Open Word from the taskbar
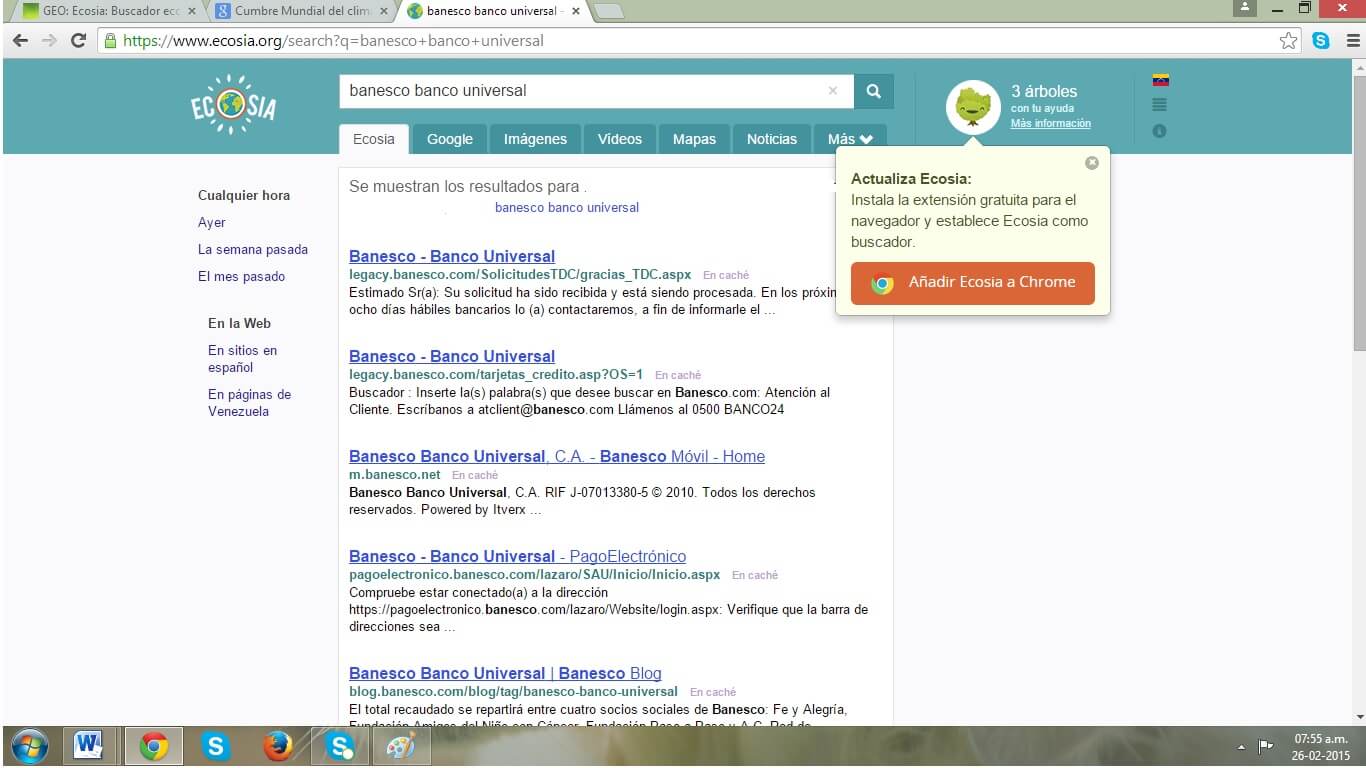Viewport: 1366px width, 768px height. pyautogui.click(x=89, y=746)
